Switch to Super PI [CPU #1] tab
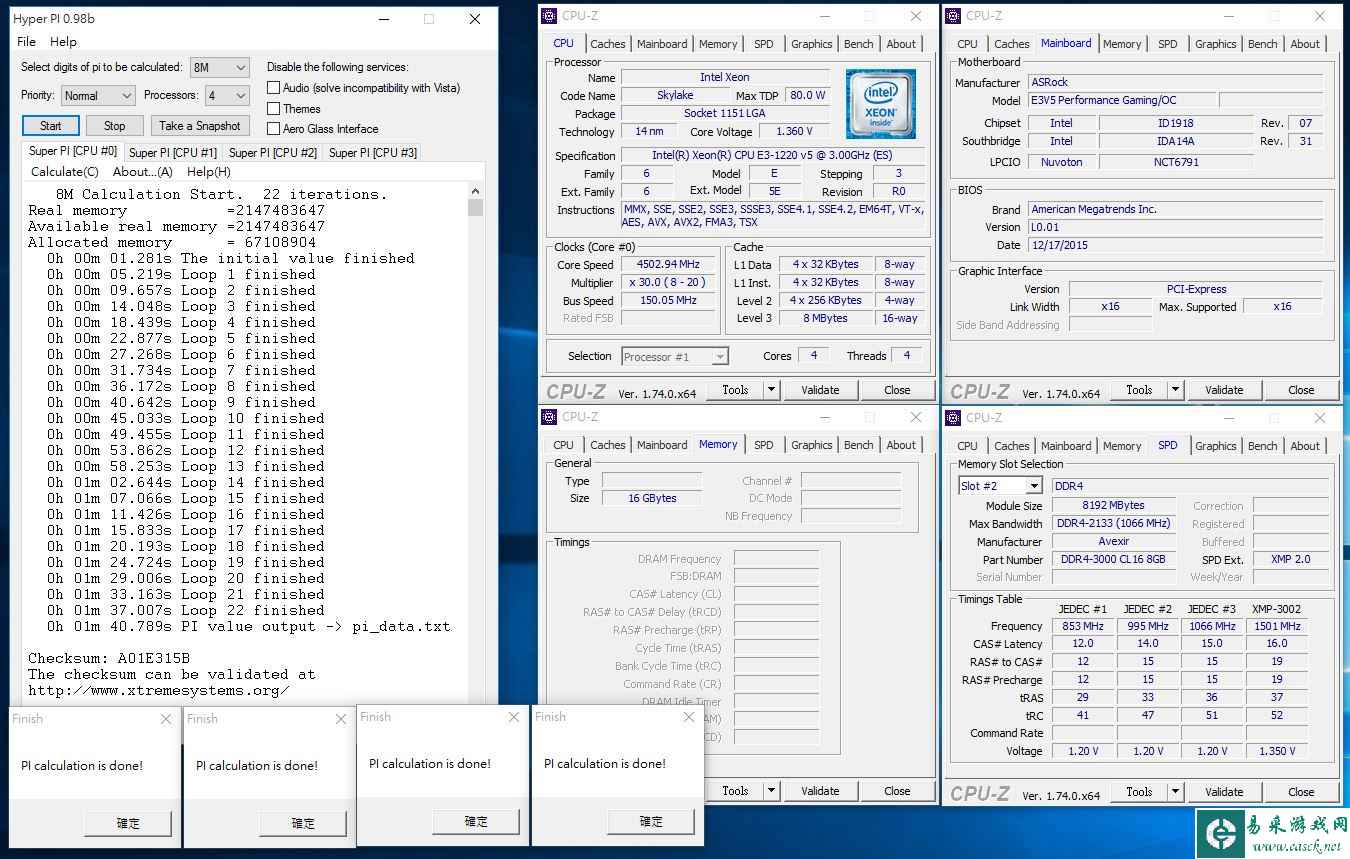The height and width of the screenshot is (859, 1350). (172, 153)
